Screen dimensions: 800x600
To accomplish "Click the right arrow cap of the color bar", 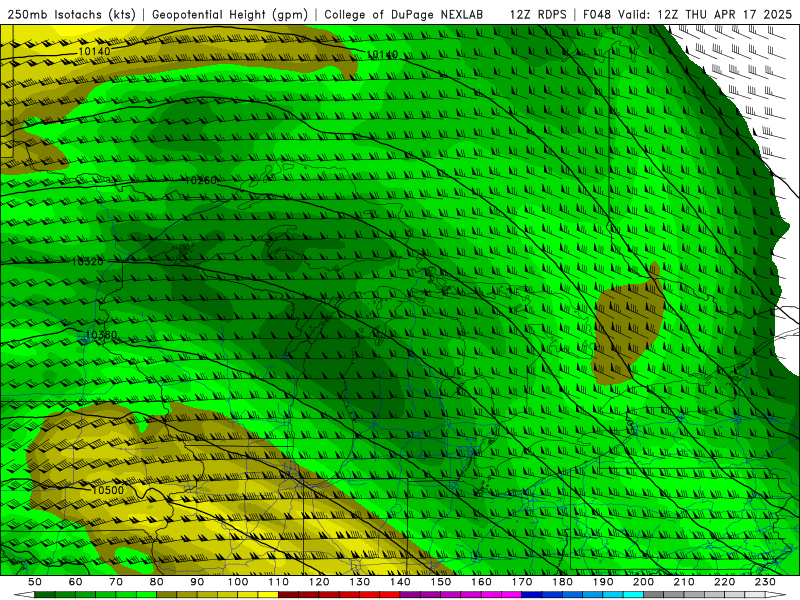I will (x=776, y=594).
